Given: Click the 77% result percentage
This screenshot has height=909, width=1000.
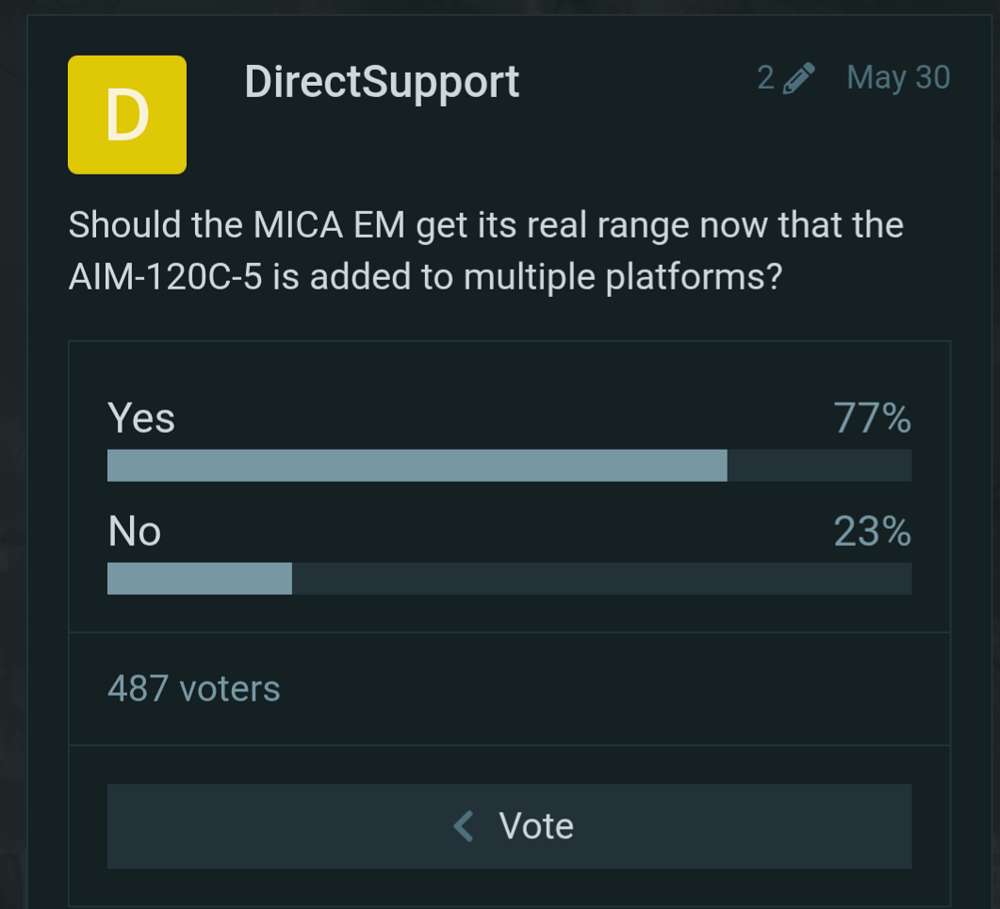Looking at the screenshot, I should [872, 418].
